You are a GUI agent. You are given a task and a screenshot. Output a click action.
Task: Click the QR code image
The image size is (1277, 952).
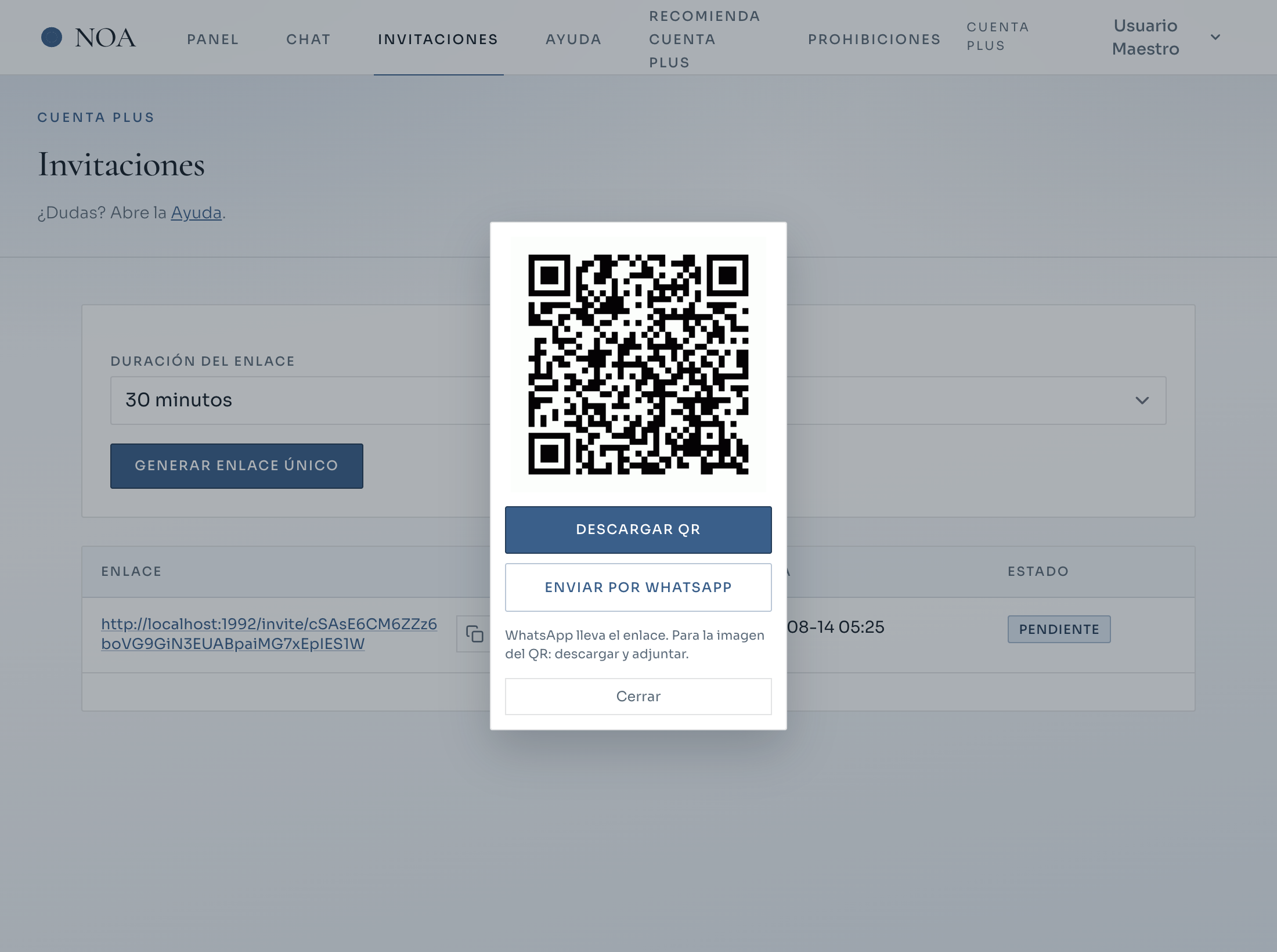tap(638, 365)
